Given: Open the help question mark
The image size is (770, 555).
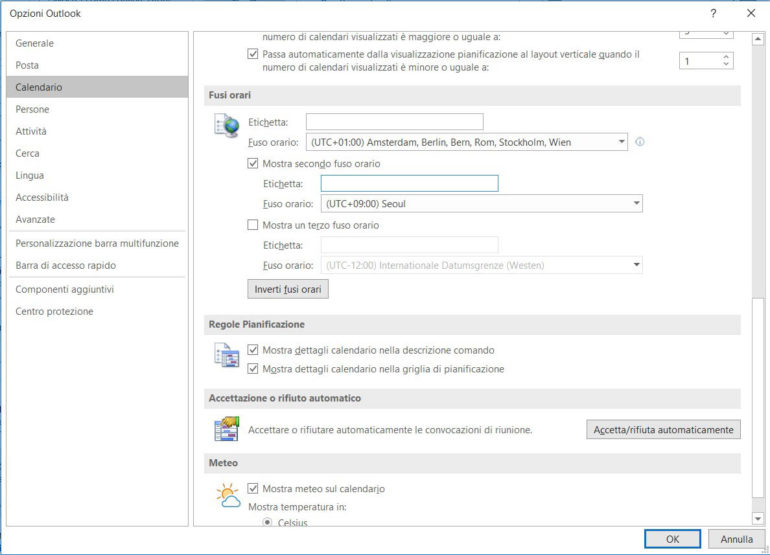Looking at the screenshot, I should [713, 13].
